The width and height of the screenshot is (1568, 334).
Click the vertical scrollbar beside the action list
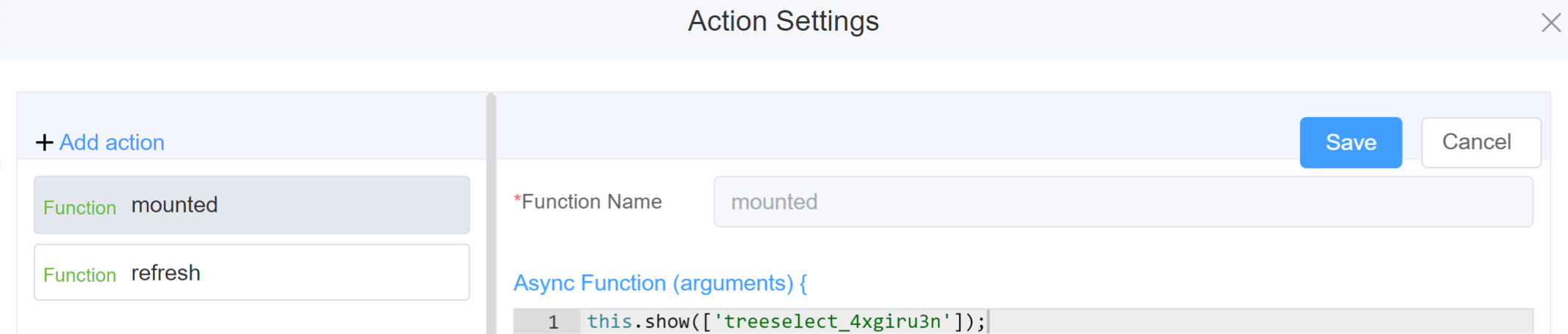click(491, 212)
